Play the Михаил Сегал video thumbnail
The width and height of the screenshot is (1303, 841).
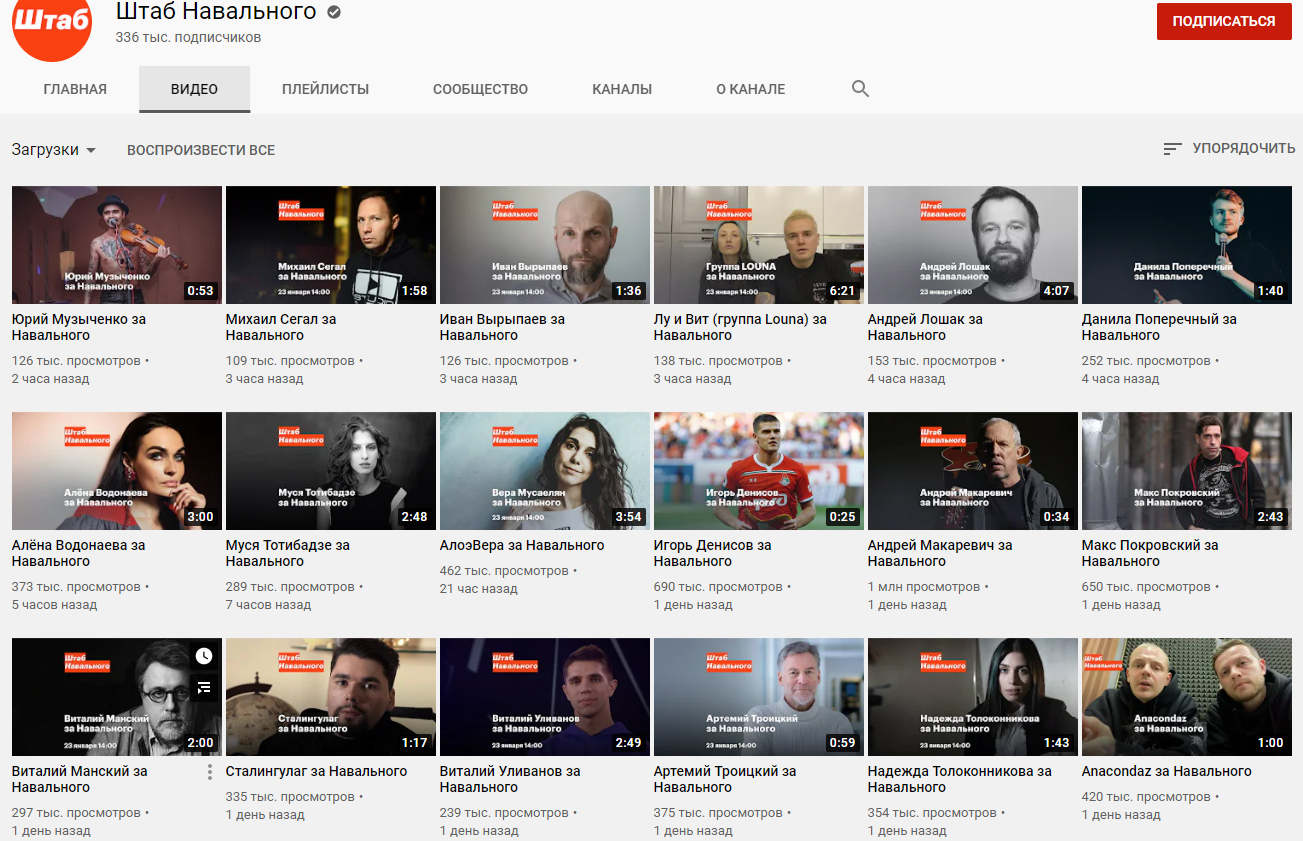pyautogui.click(x=331, y=245)
